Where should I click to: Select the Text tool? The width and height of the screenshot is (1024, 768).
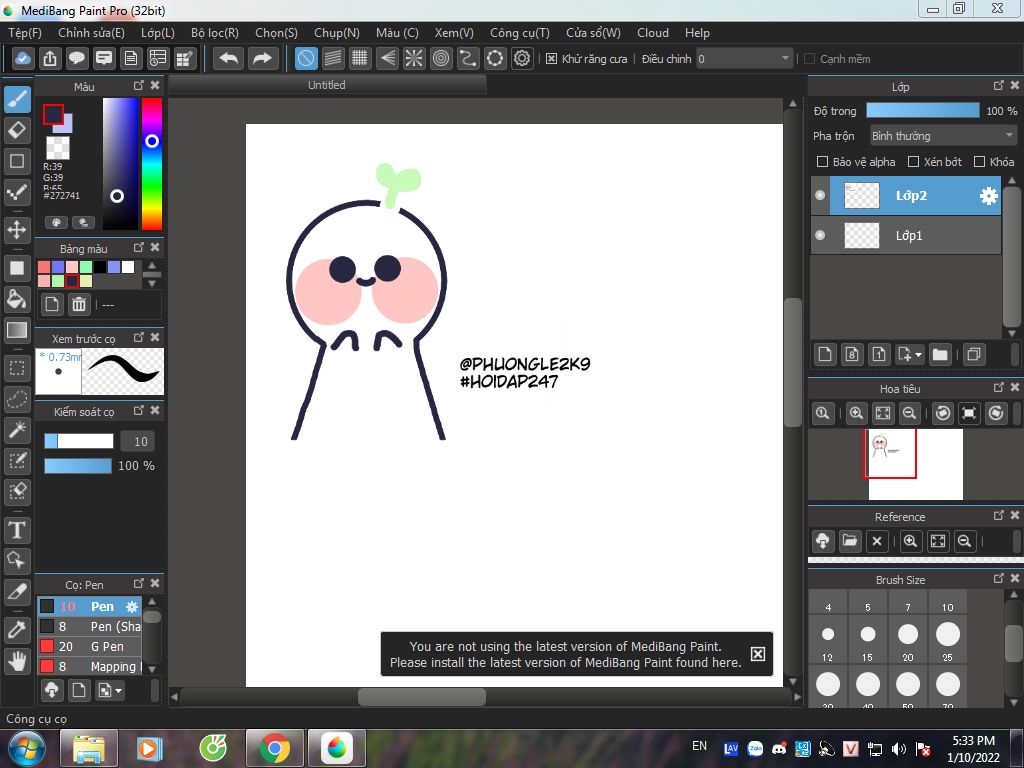click(18, 530)
